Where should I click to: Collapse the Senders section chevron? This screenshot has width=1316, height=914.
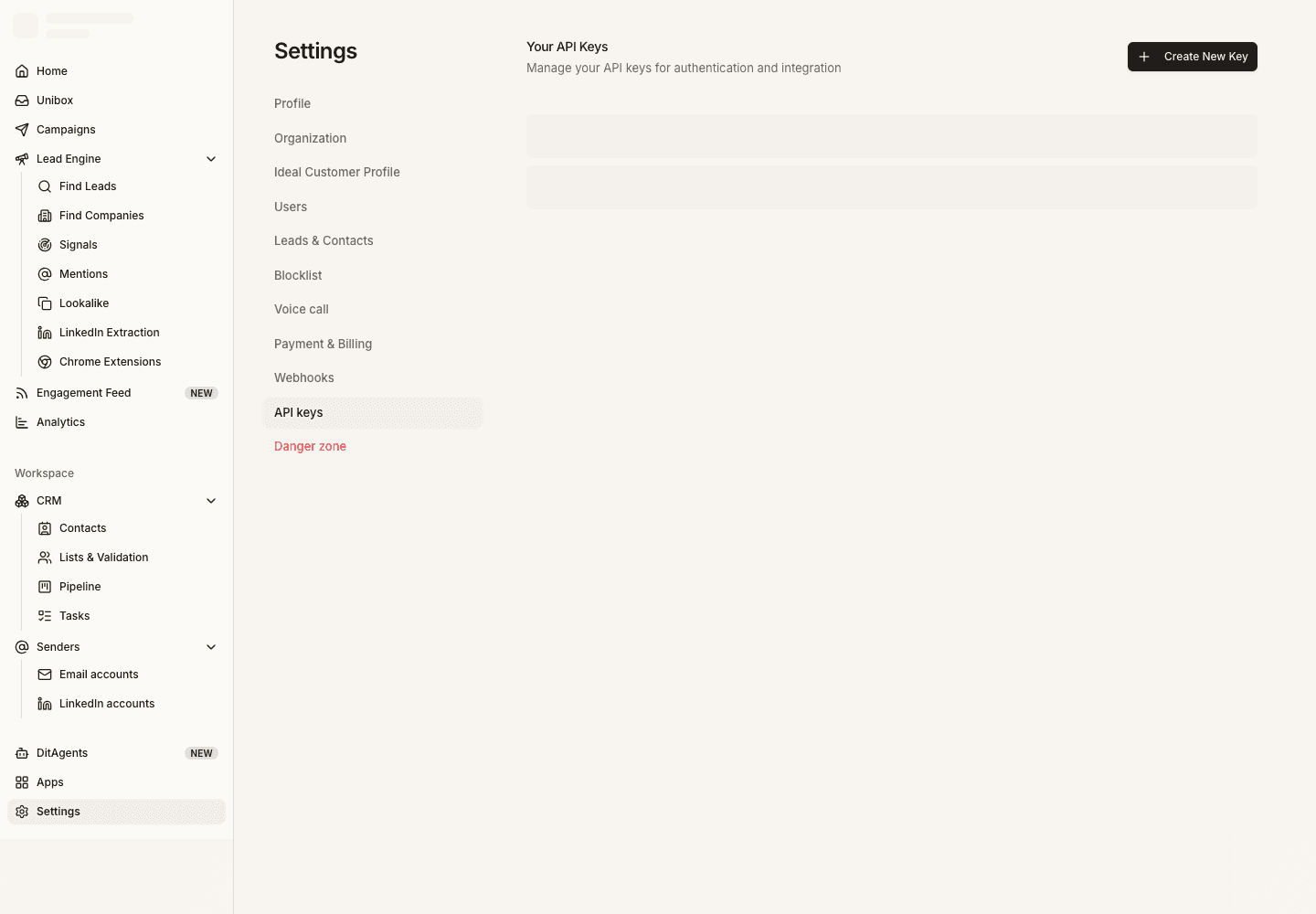click(x=211, y=647)
